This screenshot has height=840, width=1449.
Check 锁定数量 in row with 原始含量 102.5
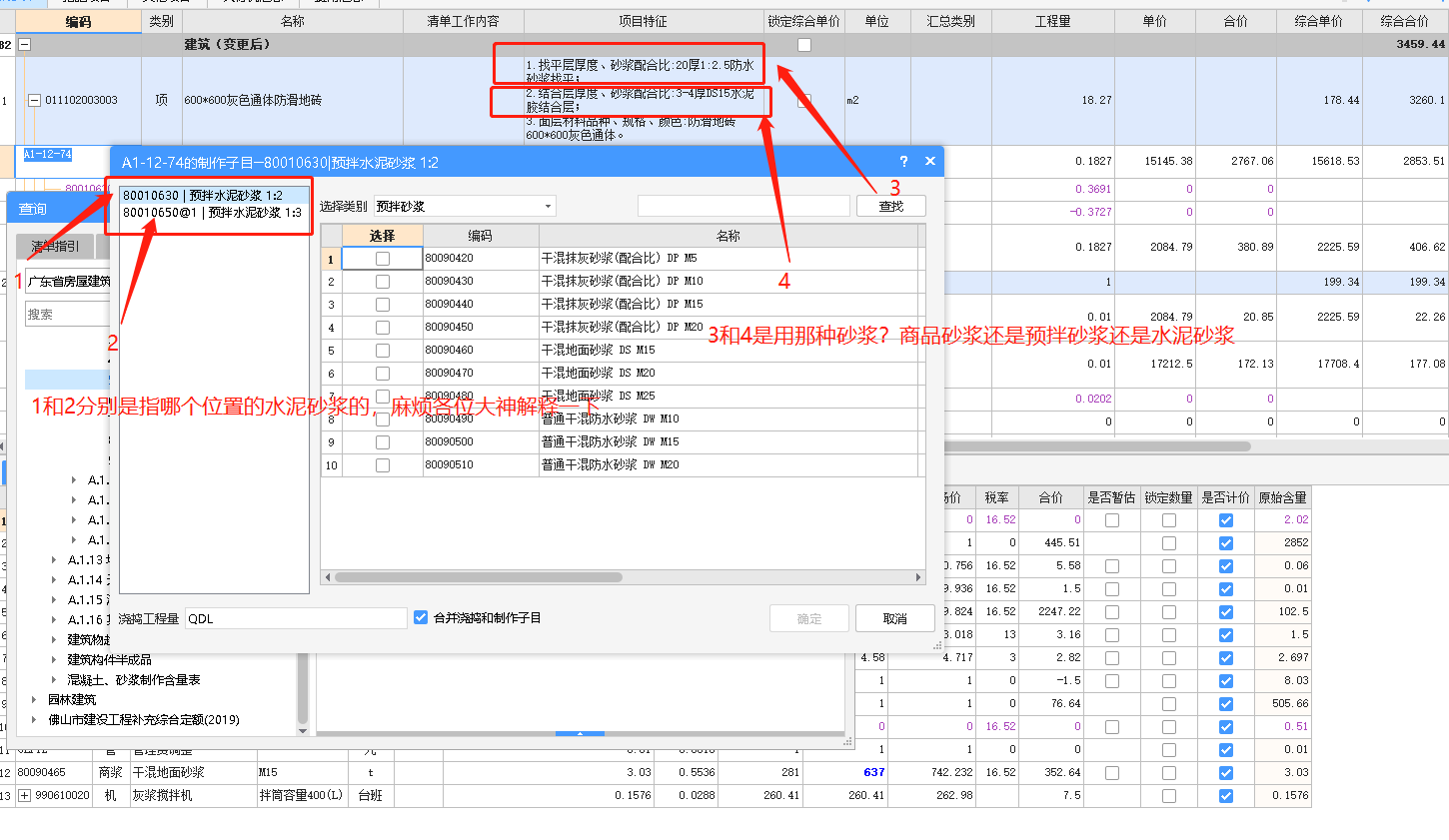tap(1169, 612)
